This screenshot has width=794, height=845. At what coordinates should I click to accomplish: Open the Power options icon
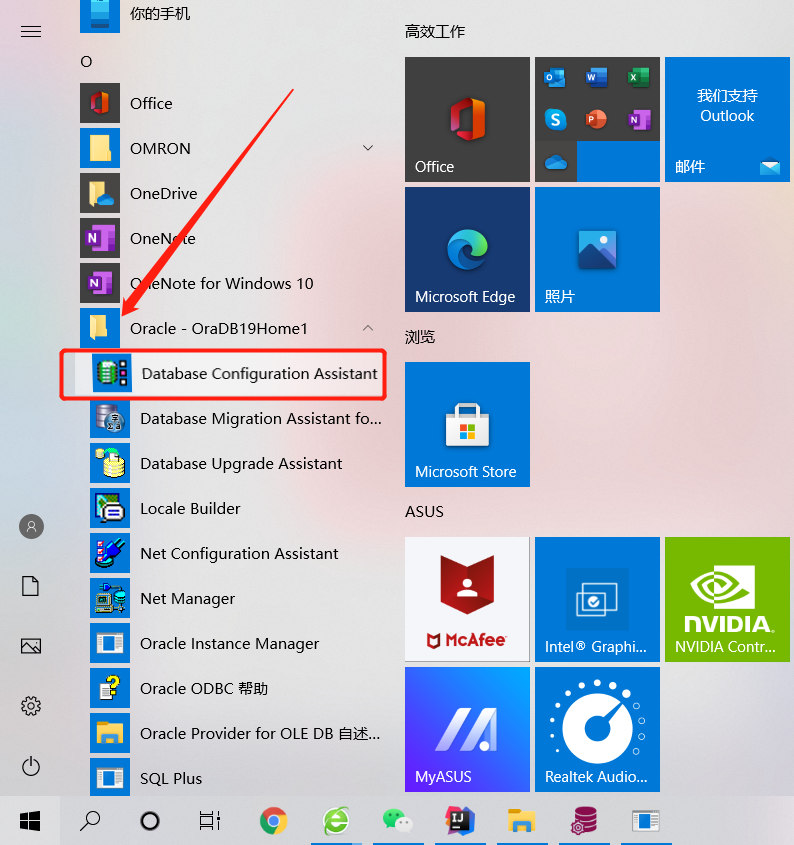point(31,766)
